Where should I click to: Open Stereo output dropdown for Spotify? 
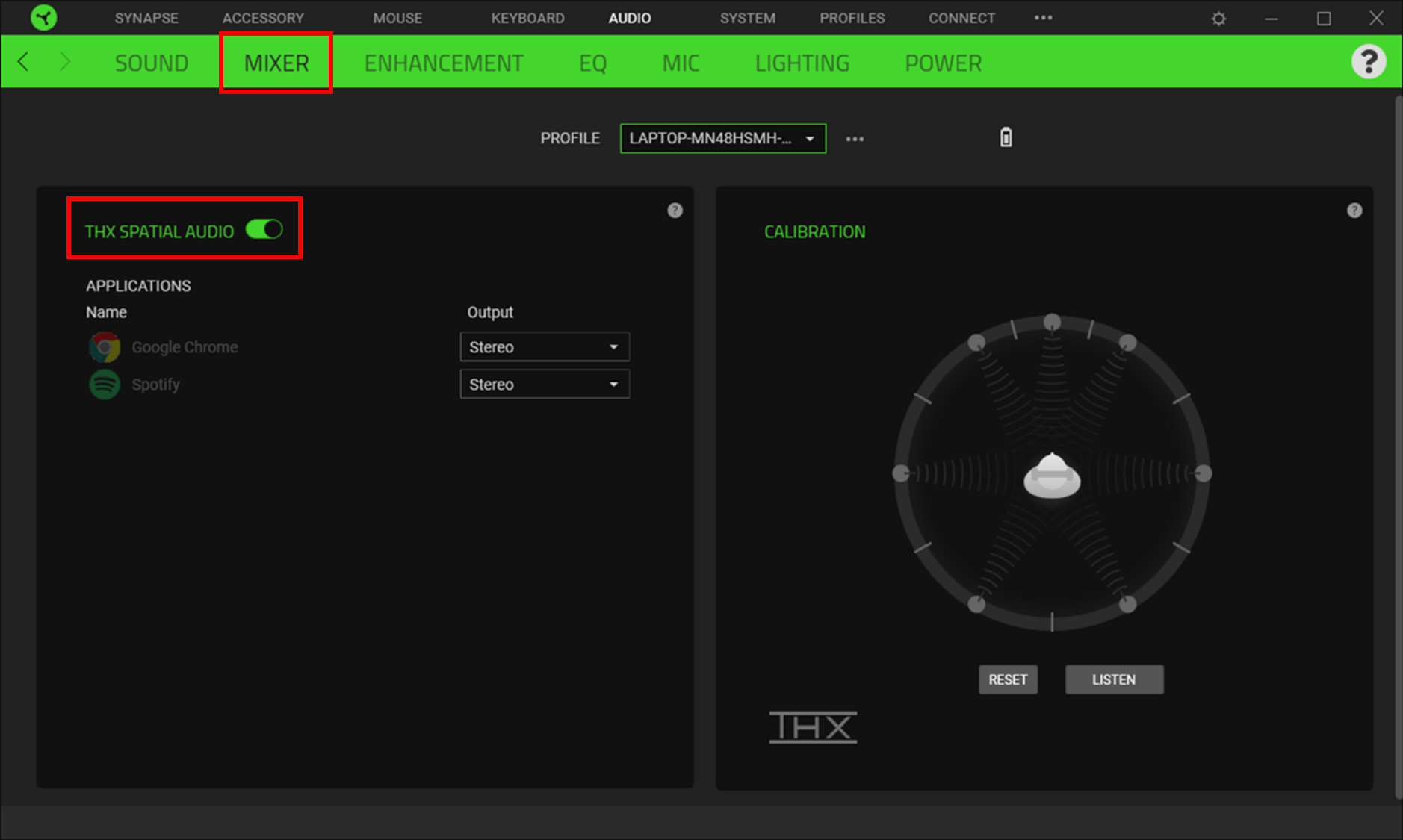(x=545, y=384)
